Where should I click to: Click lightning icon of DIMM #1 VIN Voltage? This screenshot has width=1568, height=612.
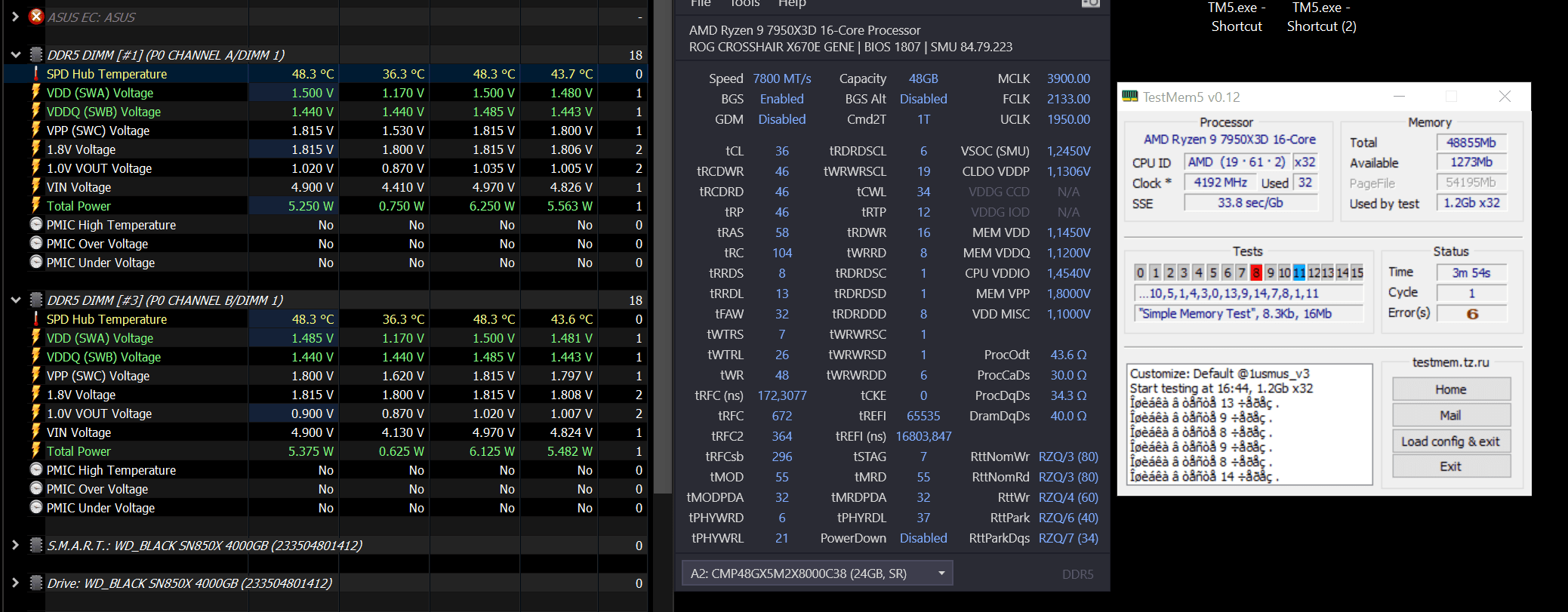click(35, 186)
